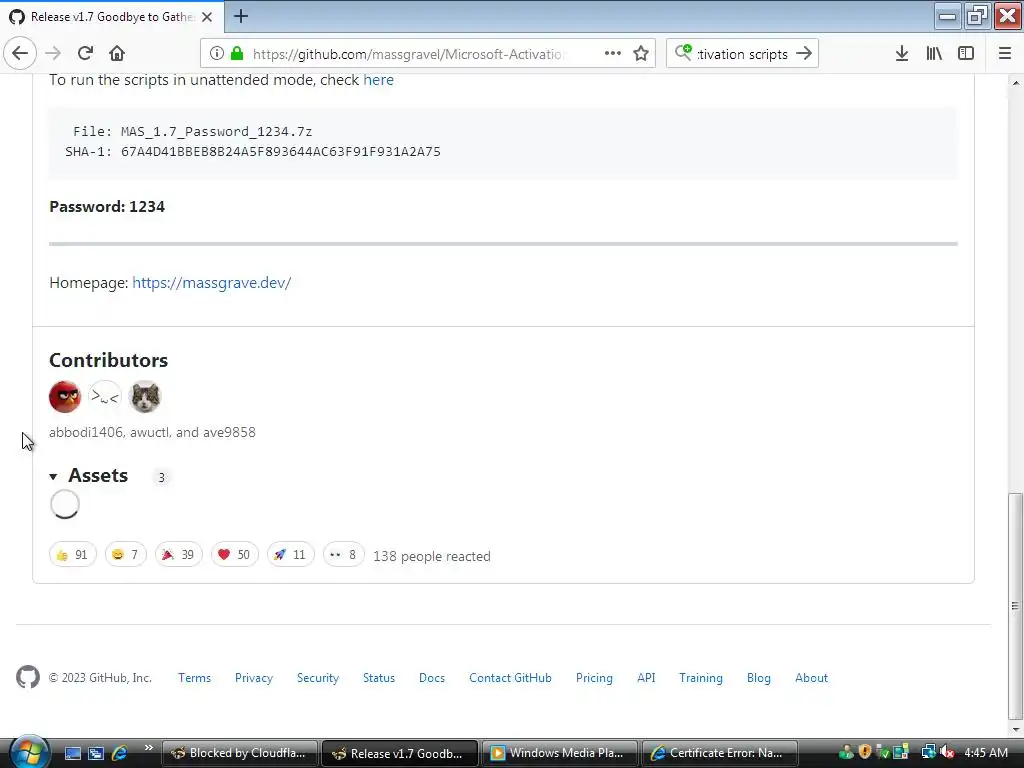Switch to Blocked by Cloudflare taskbar window
This screenshot has height=768, width=1024.
click(239, 753)
